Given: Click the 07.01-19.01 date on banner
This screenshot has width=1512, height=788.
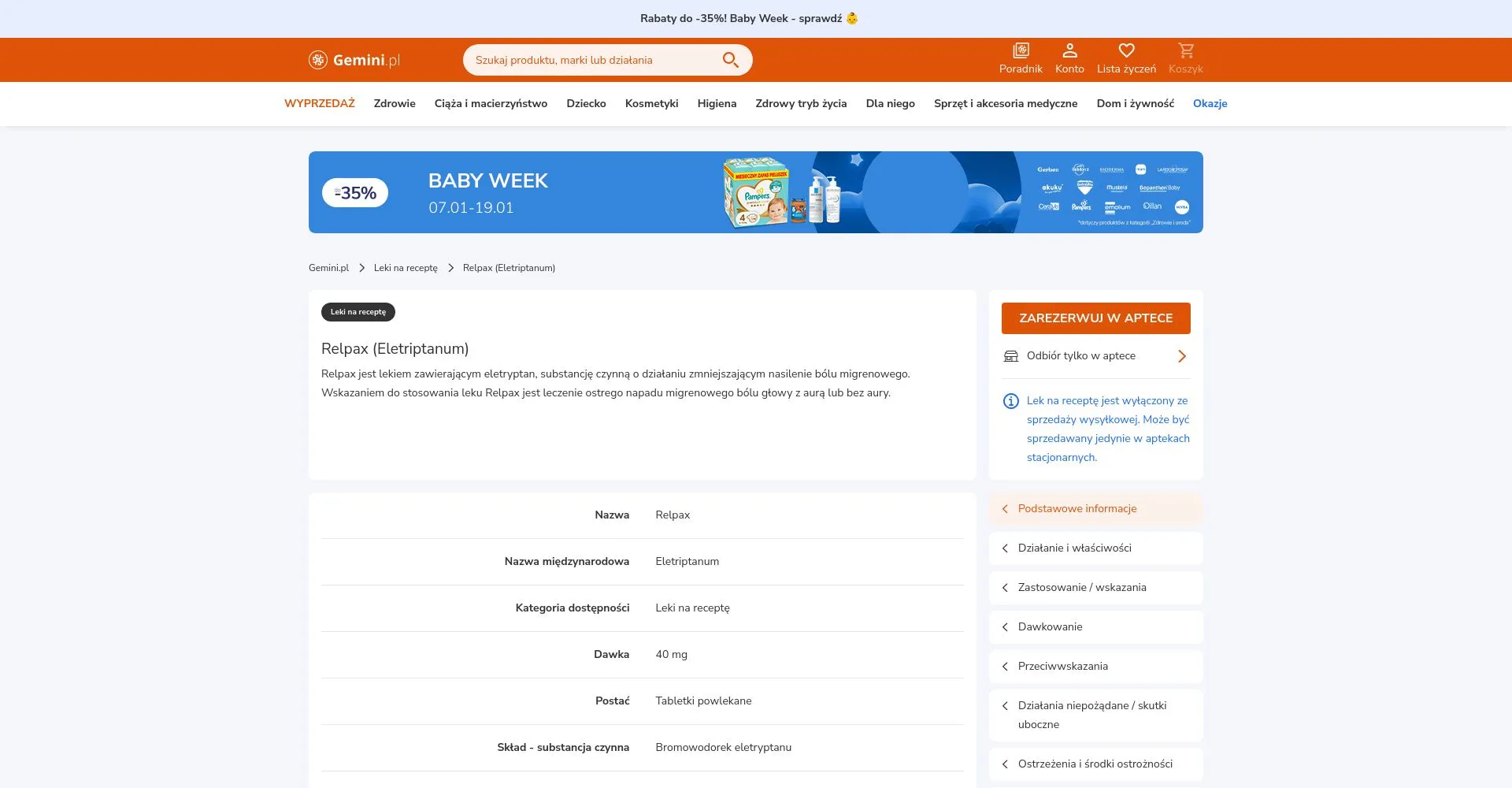Looking at the screenshot, I should coord(471,208).
